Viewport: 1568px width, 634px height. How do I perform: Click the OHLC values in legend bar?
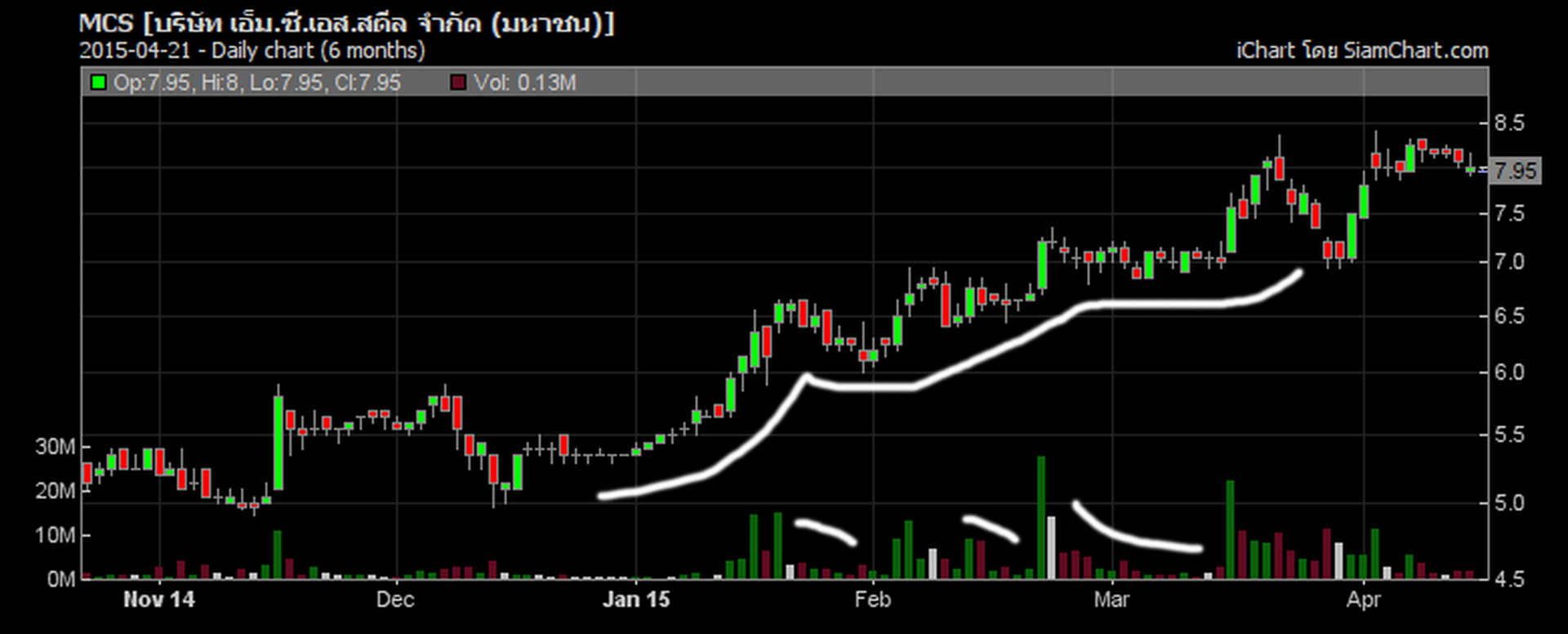256,83
